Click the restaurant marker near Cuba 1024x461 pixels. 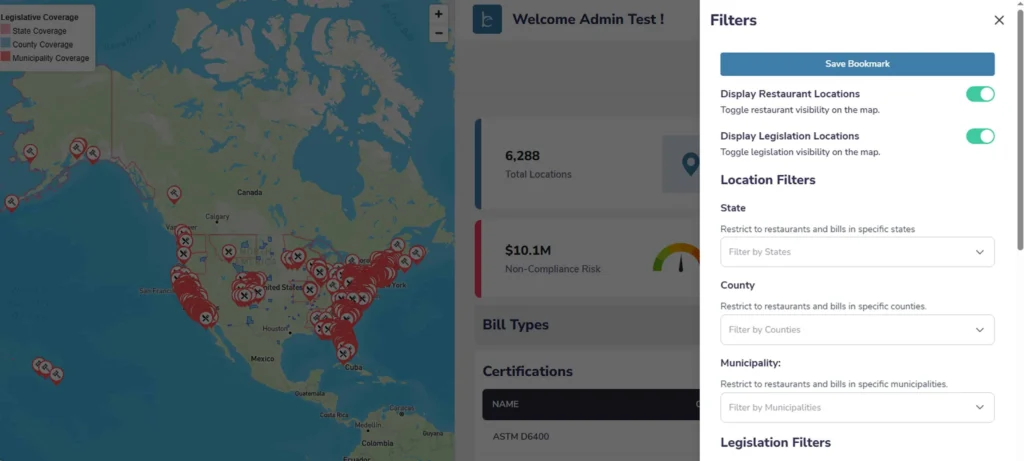[344, 352]
